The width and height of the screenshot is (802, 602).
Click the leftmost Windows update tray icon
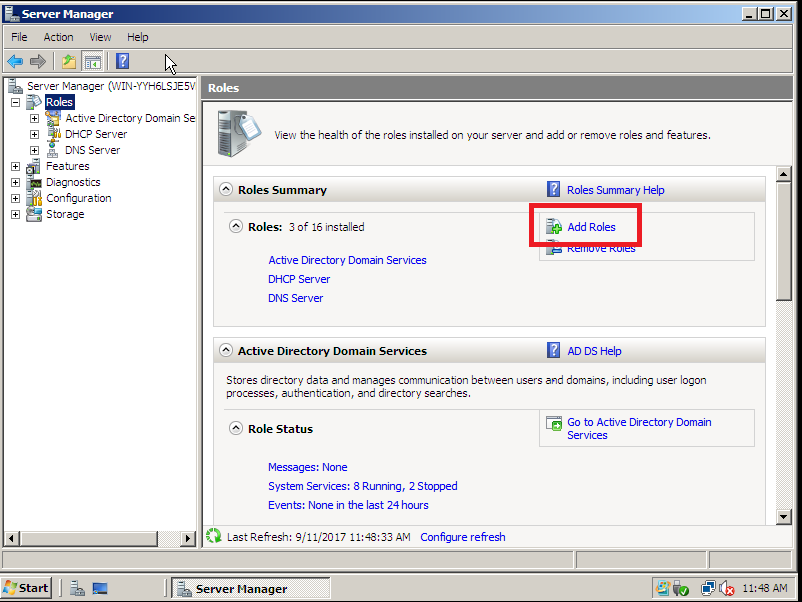663,588
